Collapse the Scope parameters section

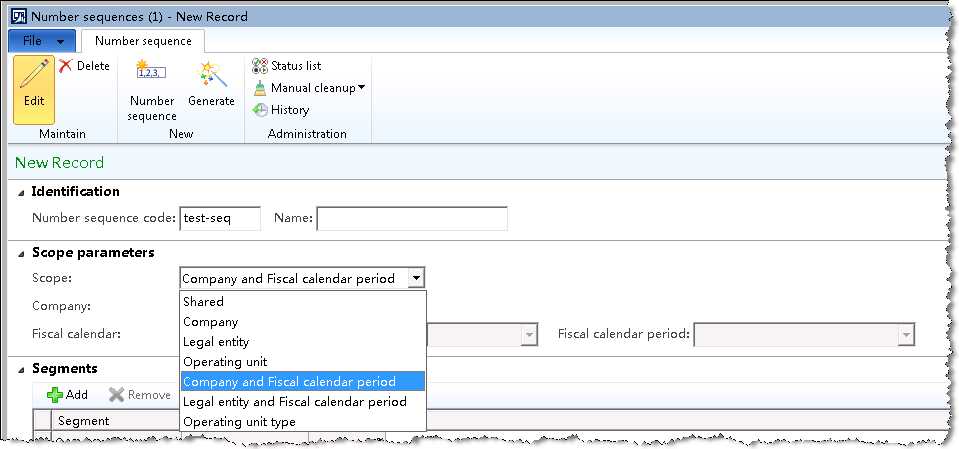tap(21, 253)
